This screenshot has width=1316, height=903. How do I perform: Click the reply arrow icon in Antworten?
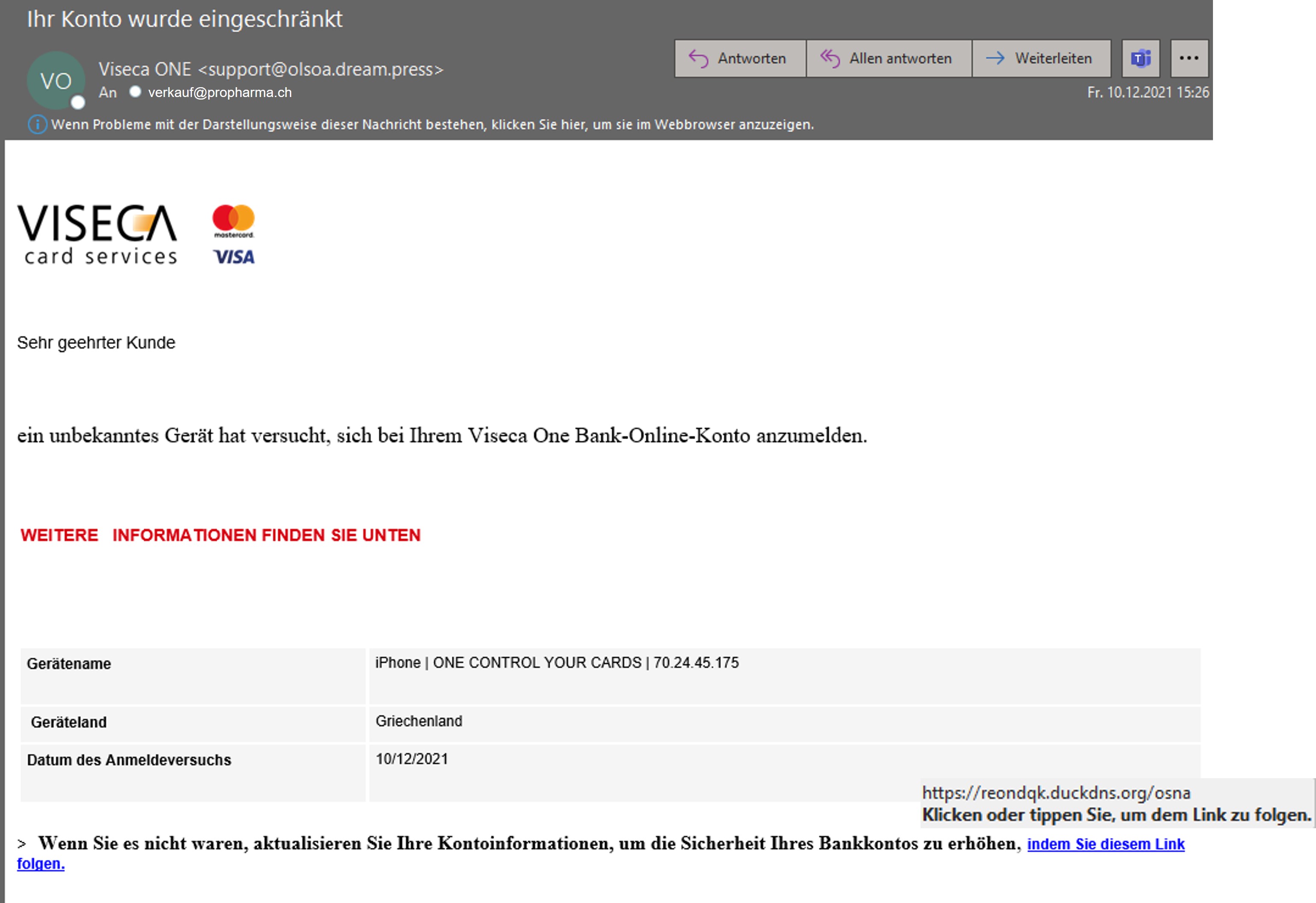[698, 58]
